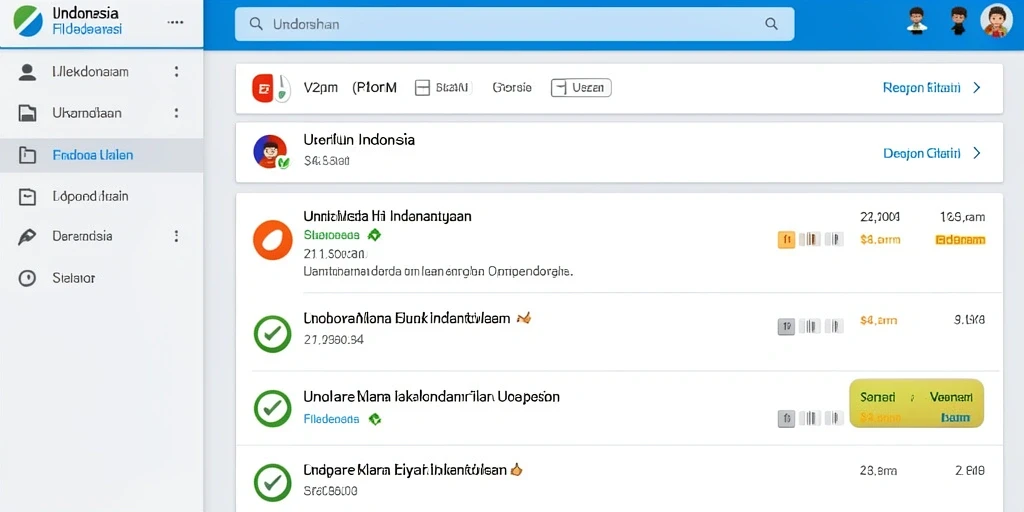This screenshot has height=512, width=1024.
Task: Expand the Reajon Kitaiii chevron
Action: point(977,88)
